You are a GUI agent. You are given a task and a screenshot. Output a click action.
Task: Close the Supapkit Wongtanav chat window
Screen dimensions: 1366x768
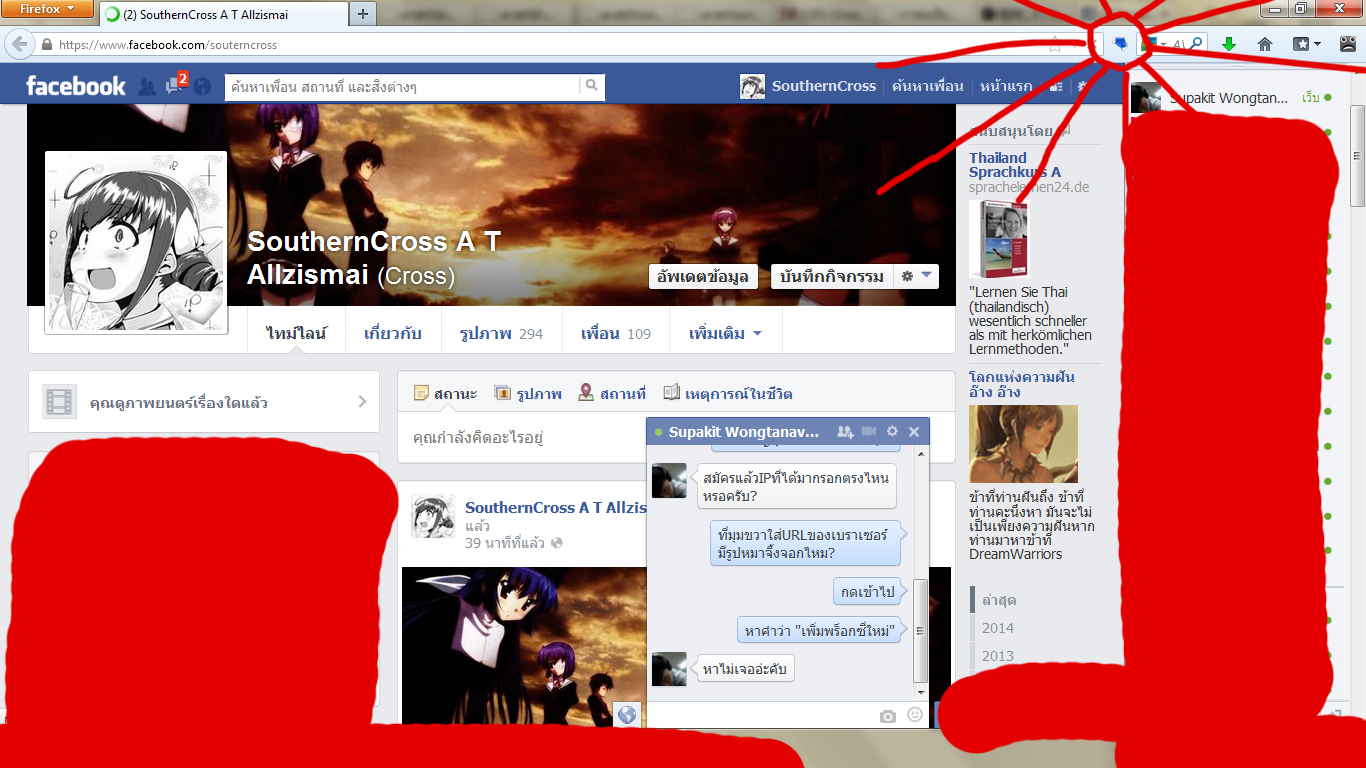[x=914, y=432]
